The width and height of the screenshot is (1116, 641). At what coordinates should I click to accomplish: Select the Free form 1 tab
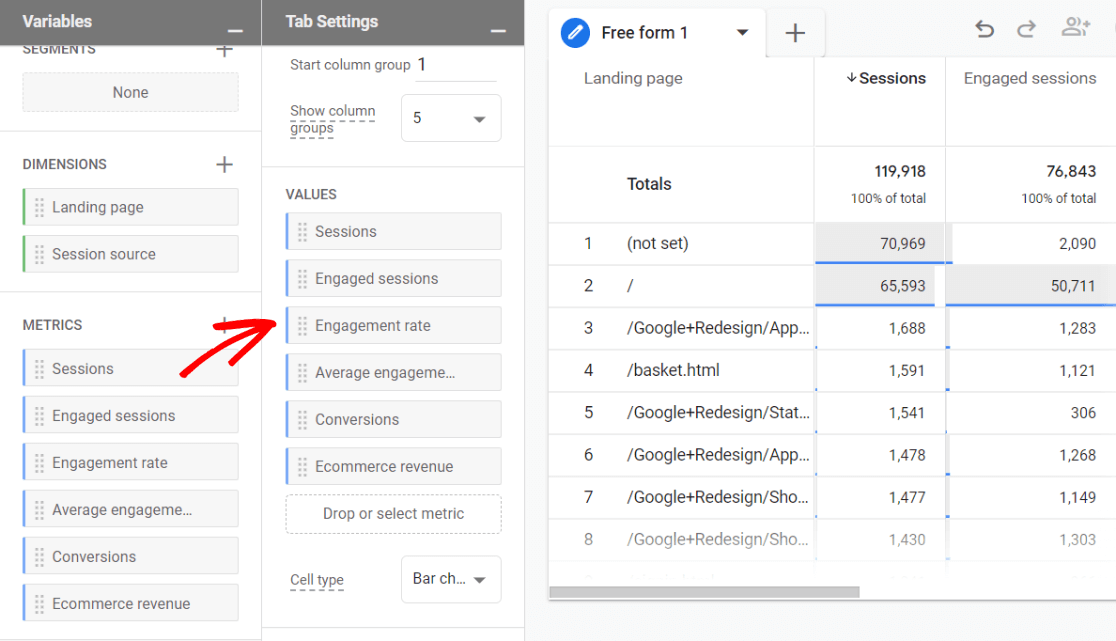[644, 32]
